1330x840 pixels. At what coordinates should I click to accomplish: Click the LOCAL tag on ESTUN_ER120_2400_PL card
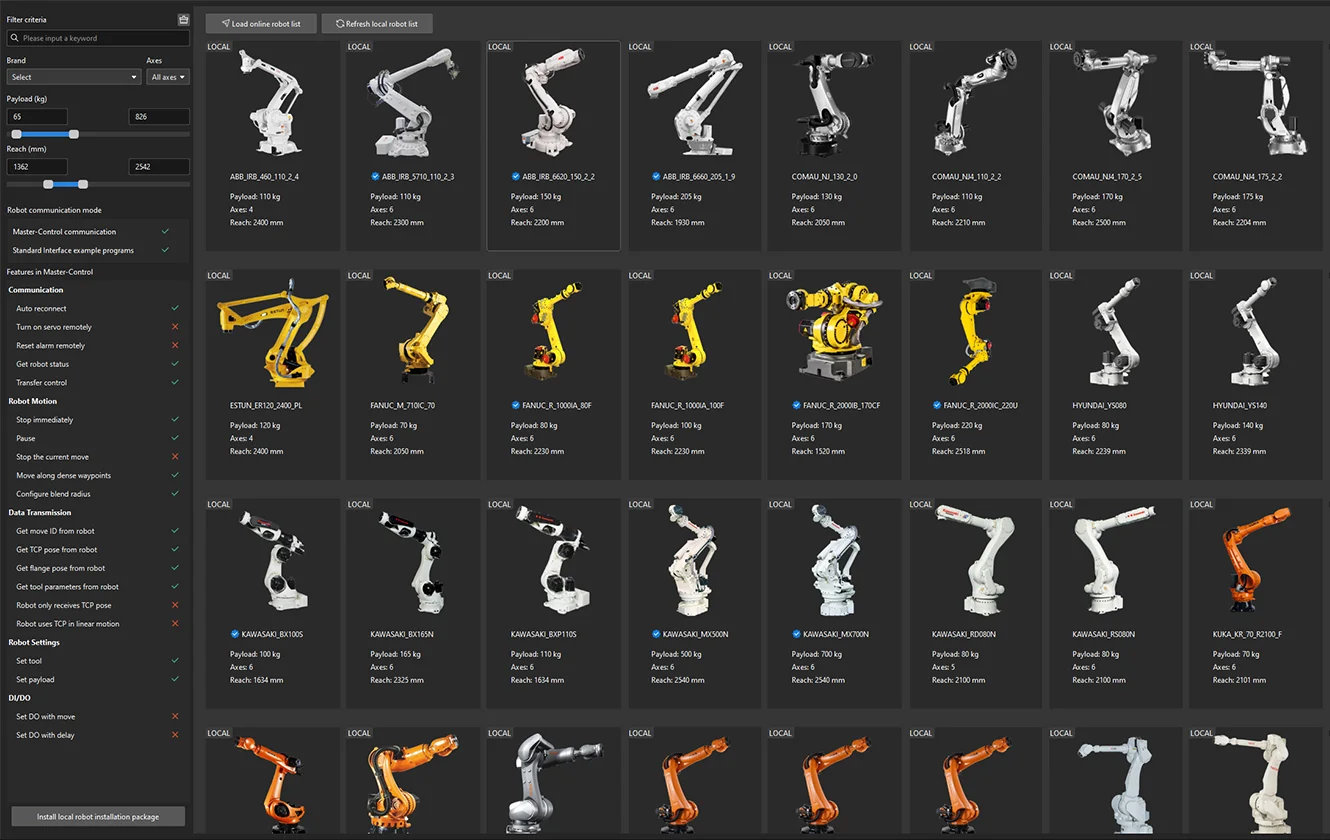tap(218, 276)
